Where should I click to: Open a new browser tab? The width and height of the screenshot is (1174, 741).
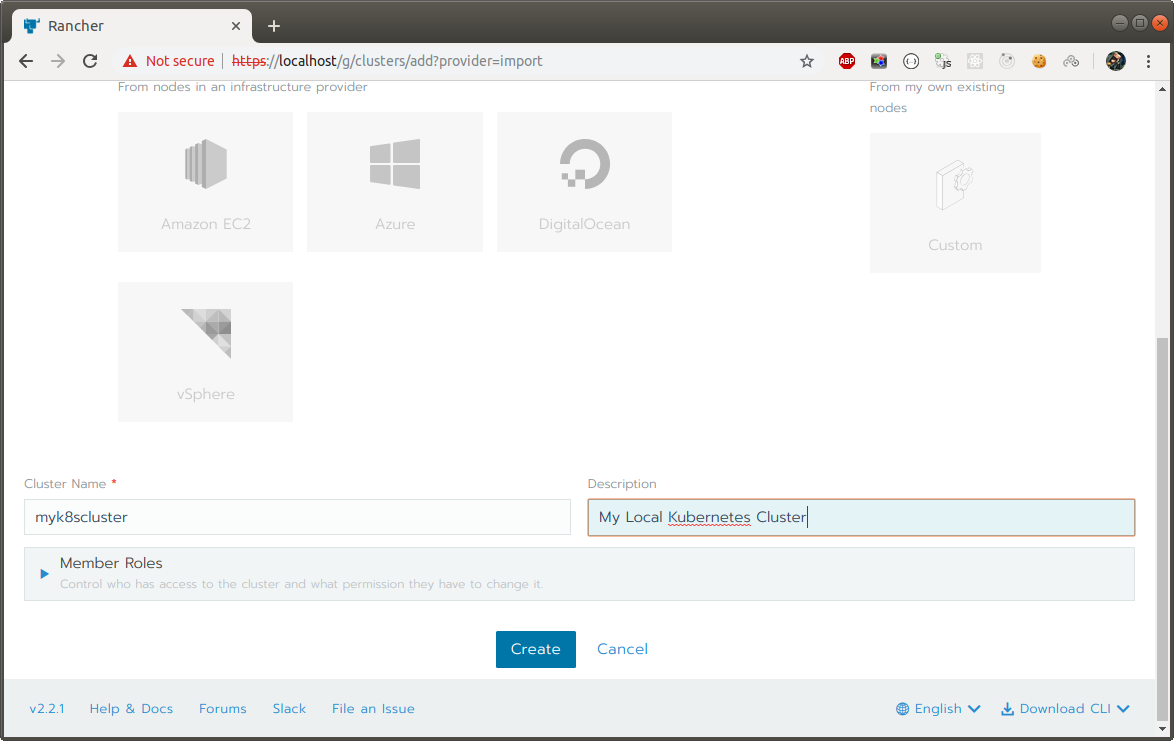[x=274, y=26]
